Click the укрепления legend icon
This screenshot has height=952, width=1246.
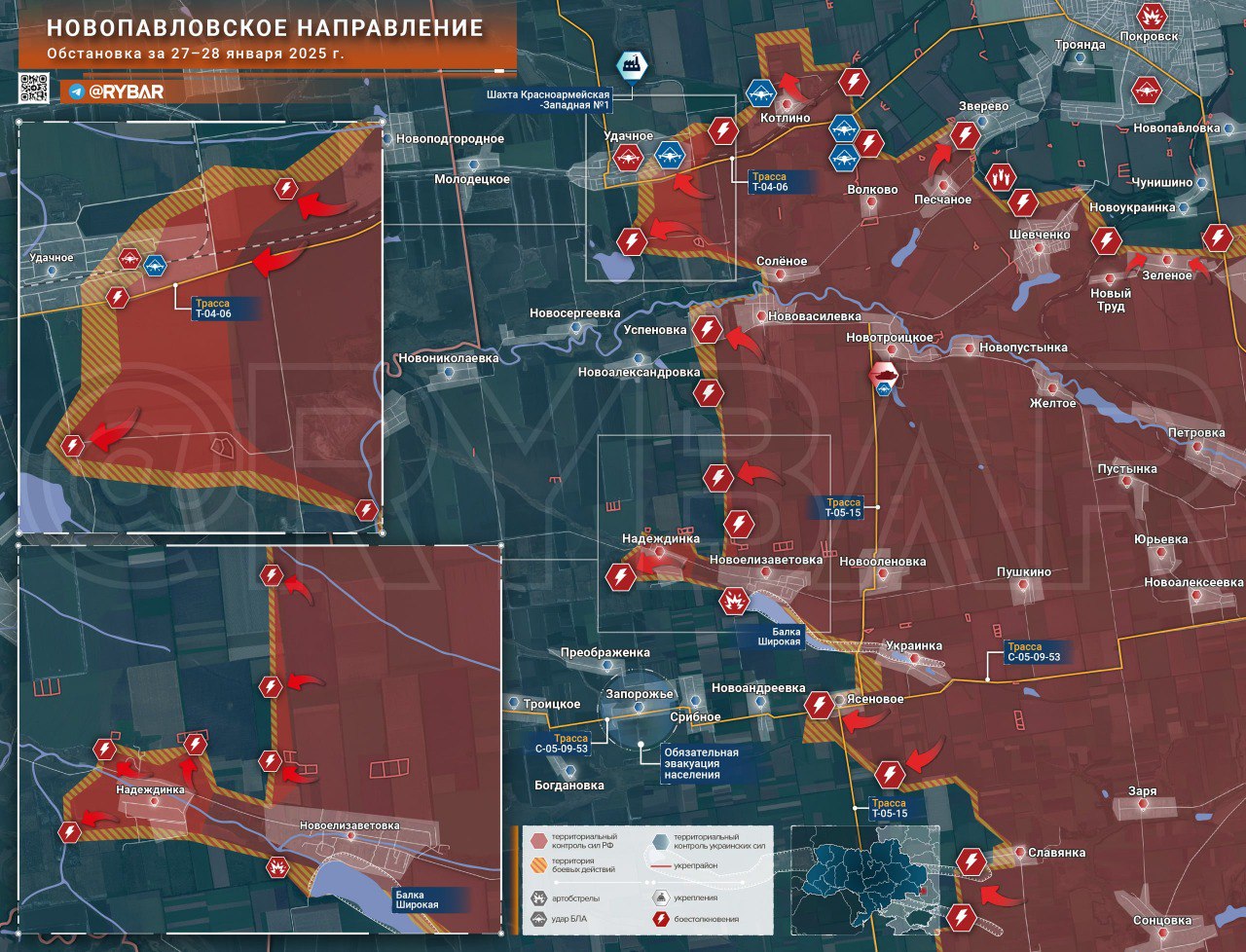[661, 897]
